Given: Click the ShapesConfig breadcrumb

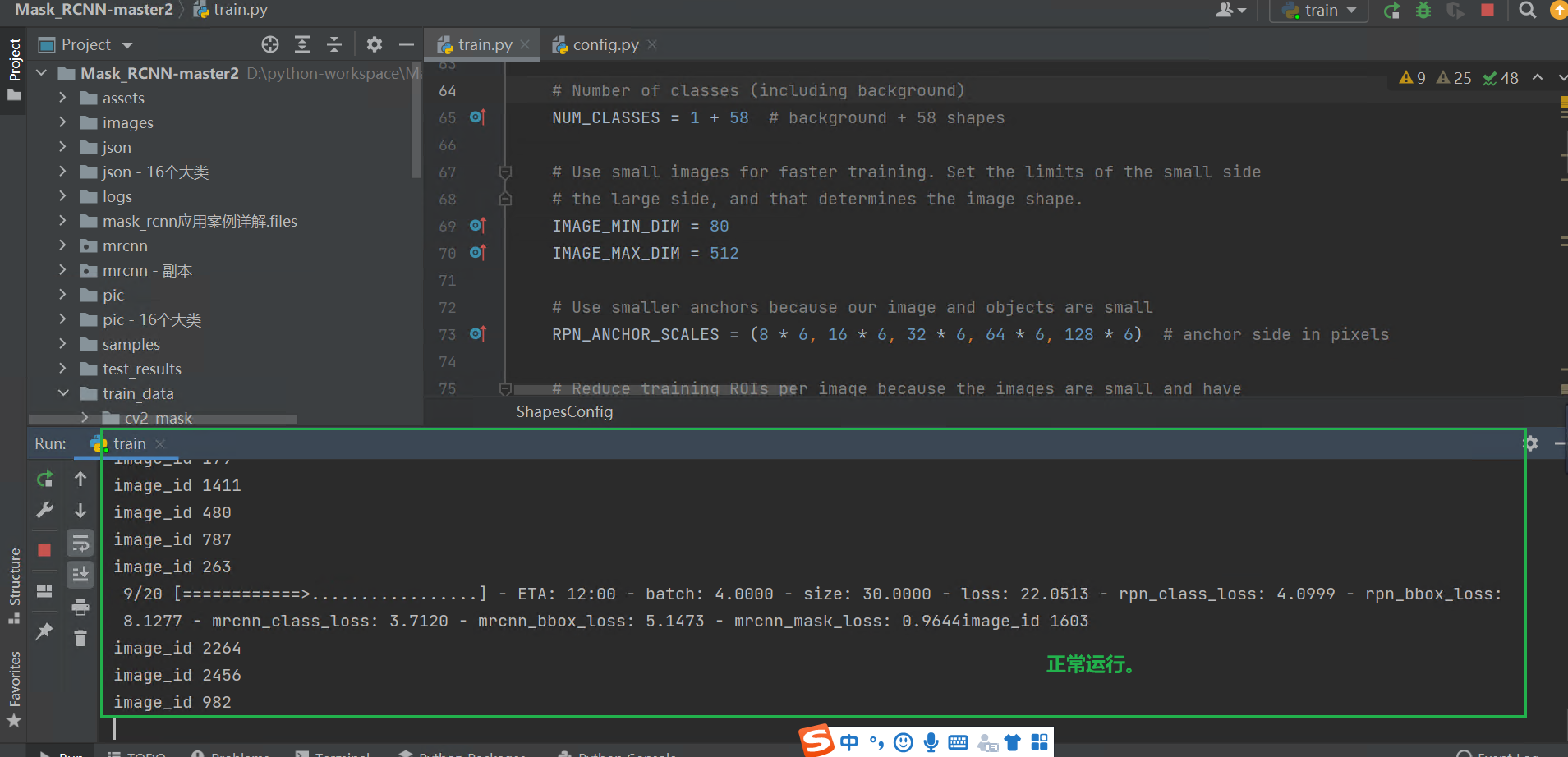Looking at the screenshot, I should click(x=564, y=411).
